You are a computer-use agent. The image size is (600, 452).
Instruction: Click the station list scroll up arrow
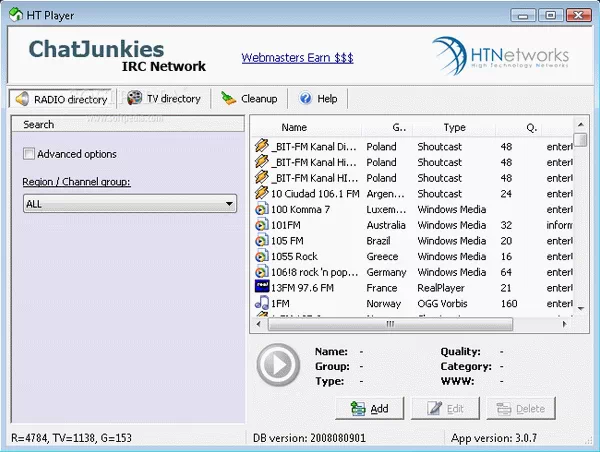pyautogui.click(x=580, y=125)
